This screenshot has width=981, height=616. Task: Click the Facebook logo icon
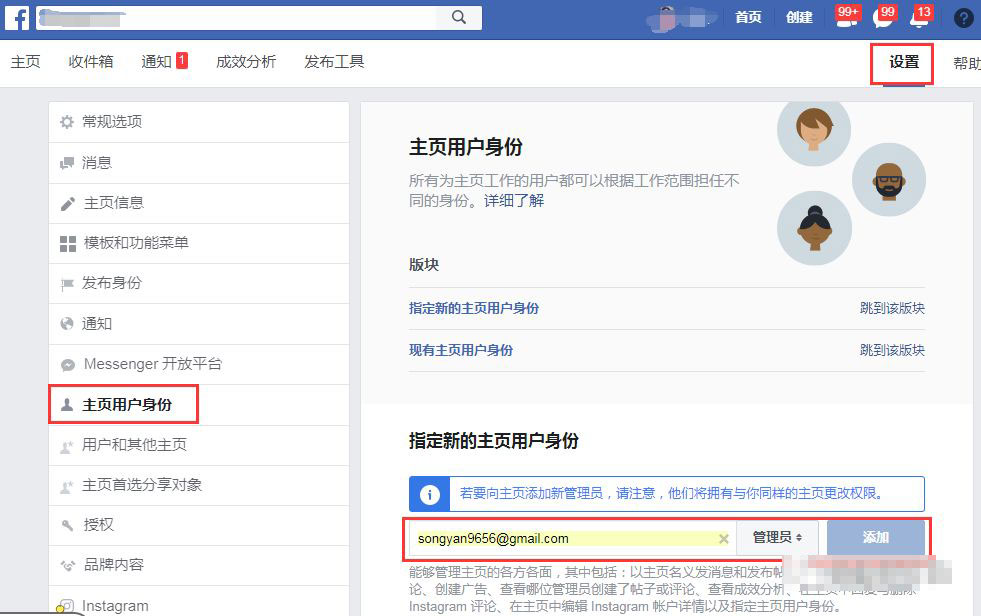pos(16,17)
